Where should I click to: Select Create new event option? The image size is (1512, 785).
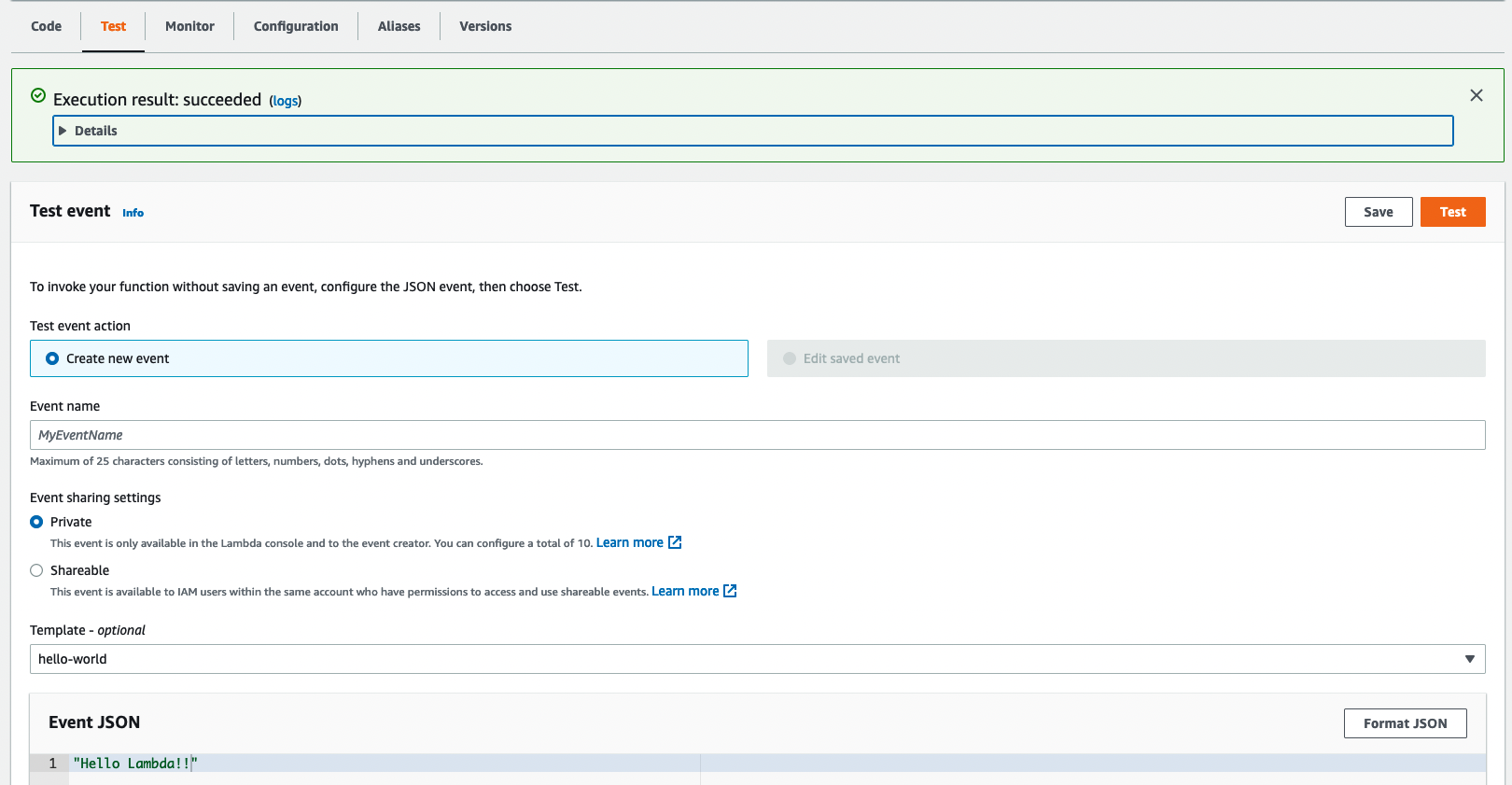coord(389,358)
